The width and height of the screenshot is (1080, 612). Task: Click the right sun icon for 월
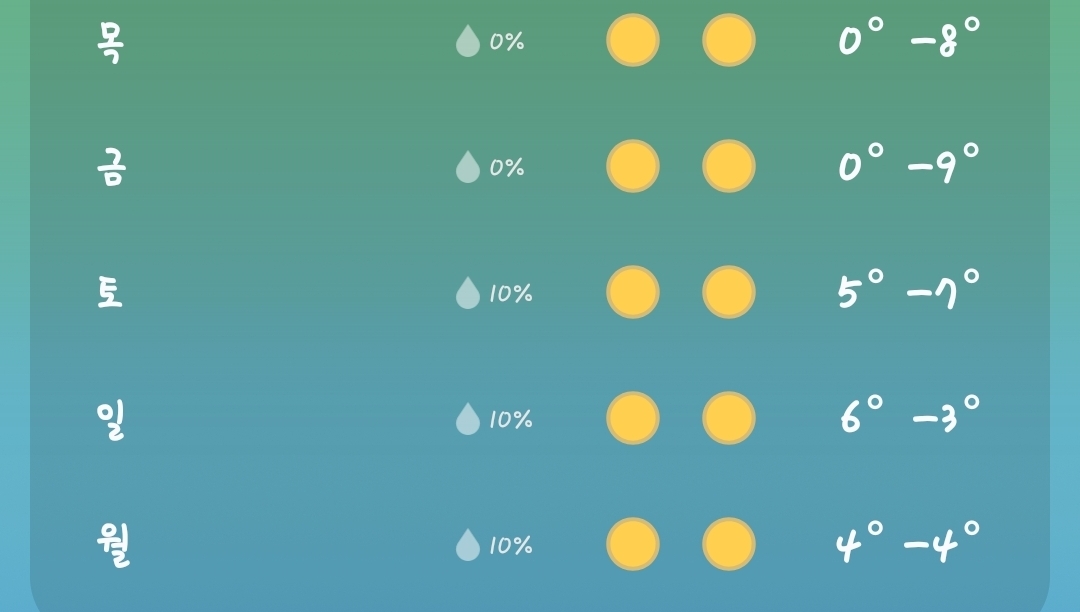(x=729, y=544)
